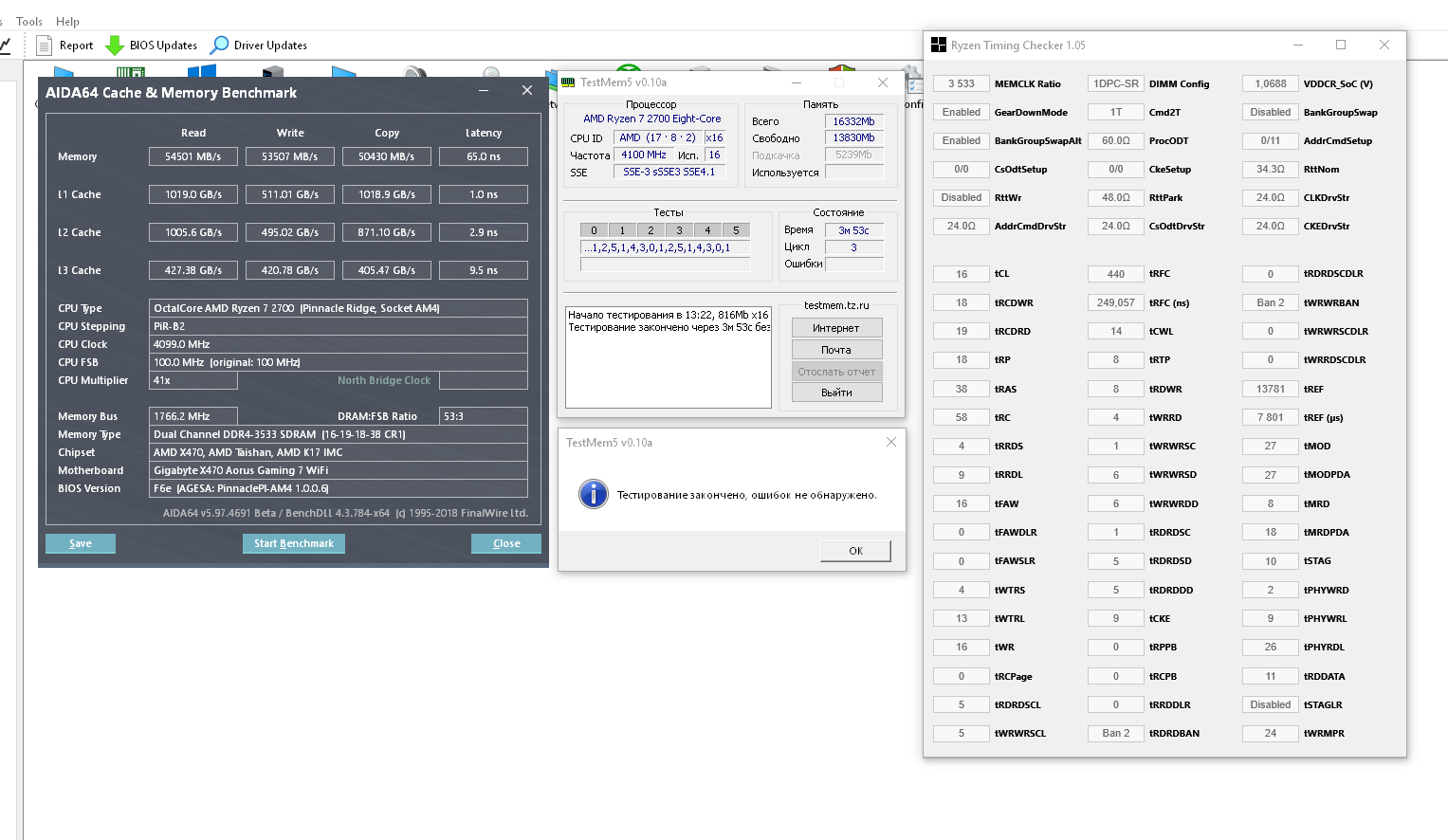This screenshot has height=840, width=1448.
Task: Click Close in the AIDA64 benchmark window
Action: (506, 543)
